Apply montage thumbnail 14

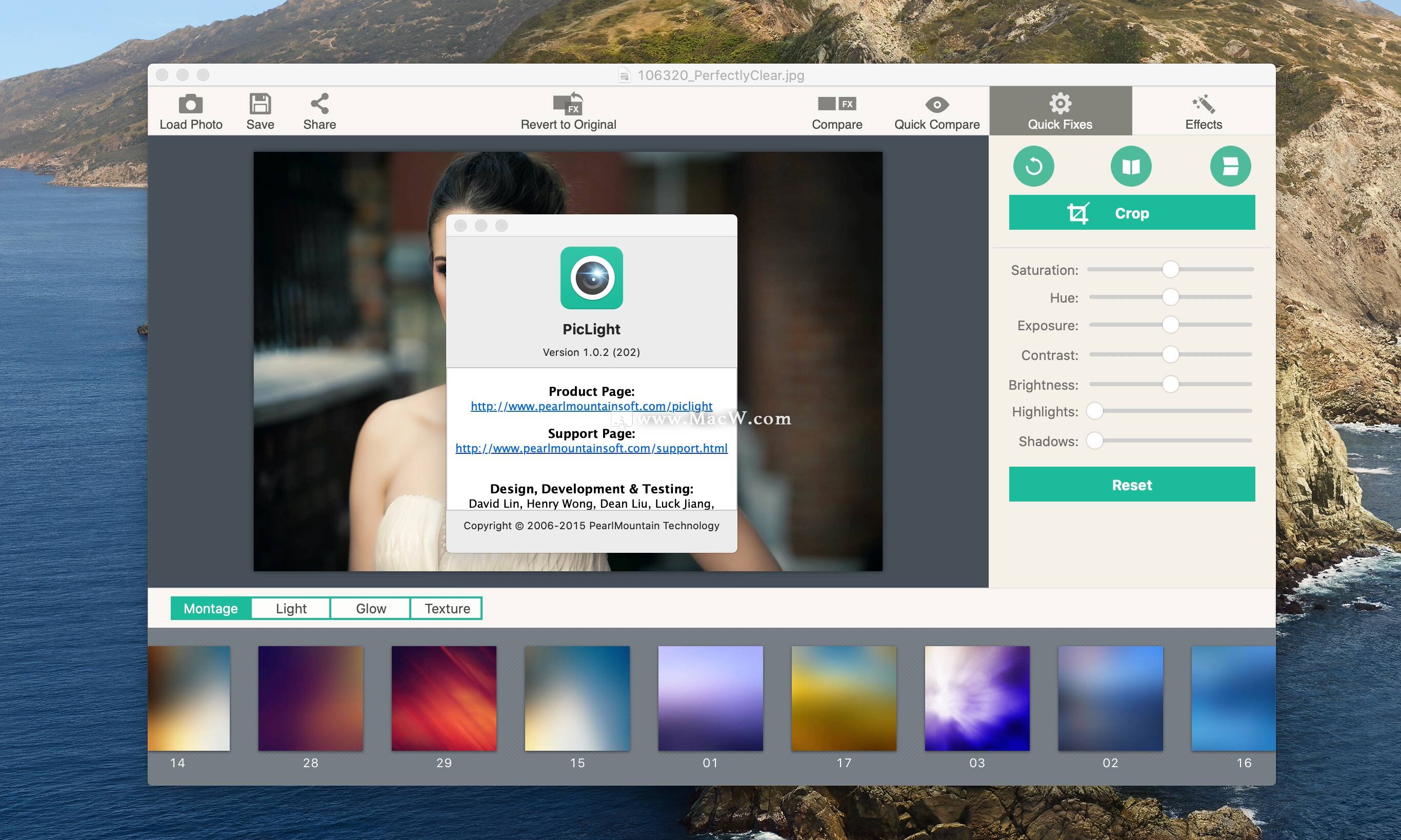pos(189,698)
